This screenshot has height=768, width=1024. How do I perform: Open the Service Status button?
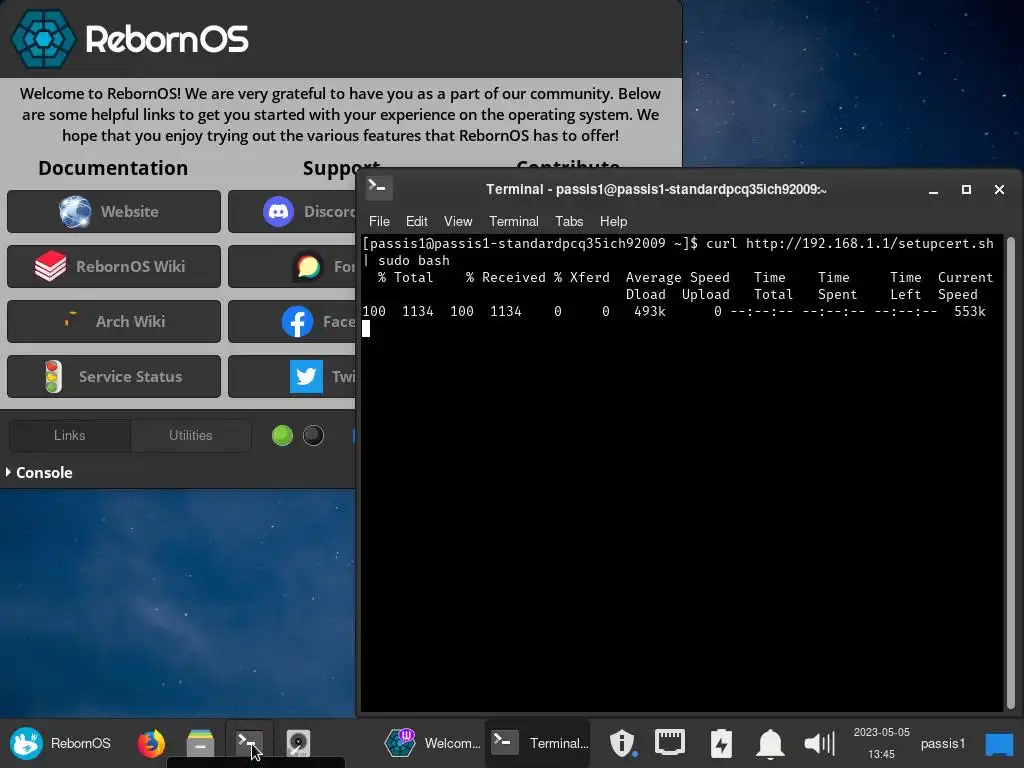click(x=114, y=376)
